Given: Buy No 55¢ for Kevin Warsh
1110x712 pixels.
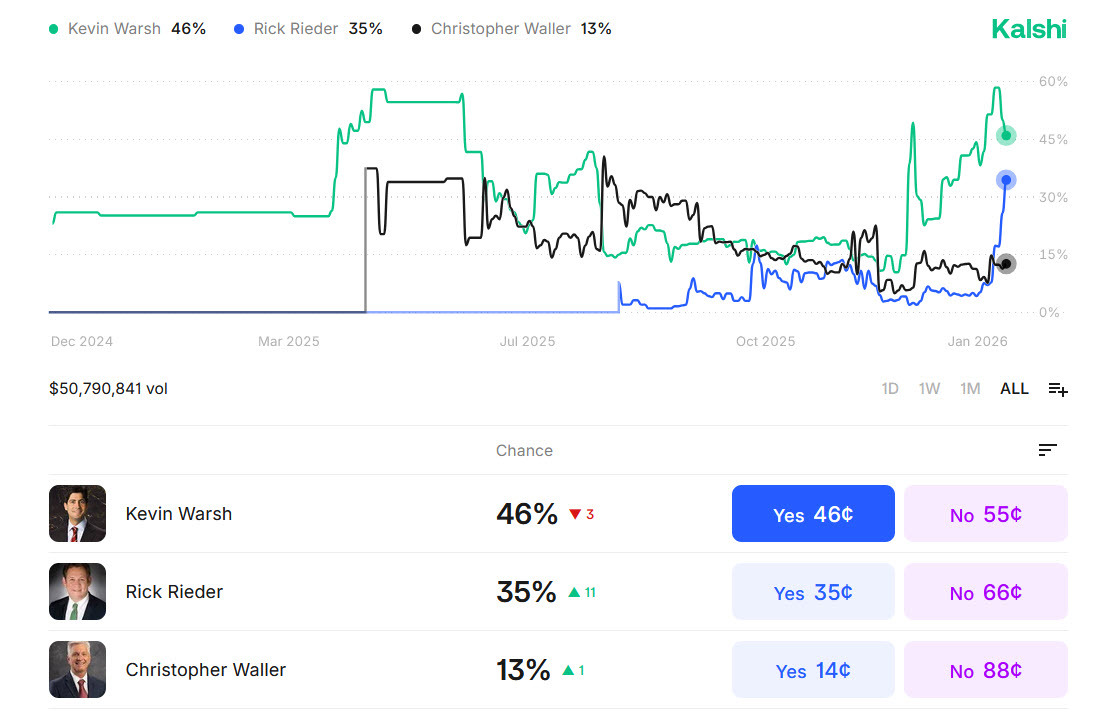Looking at the screenshot, I should [985, 514].
